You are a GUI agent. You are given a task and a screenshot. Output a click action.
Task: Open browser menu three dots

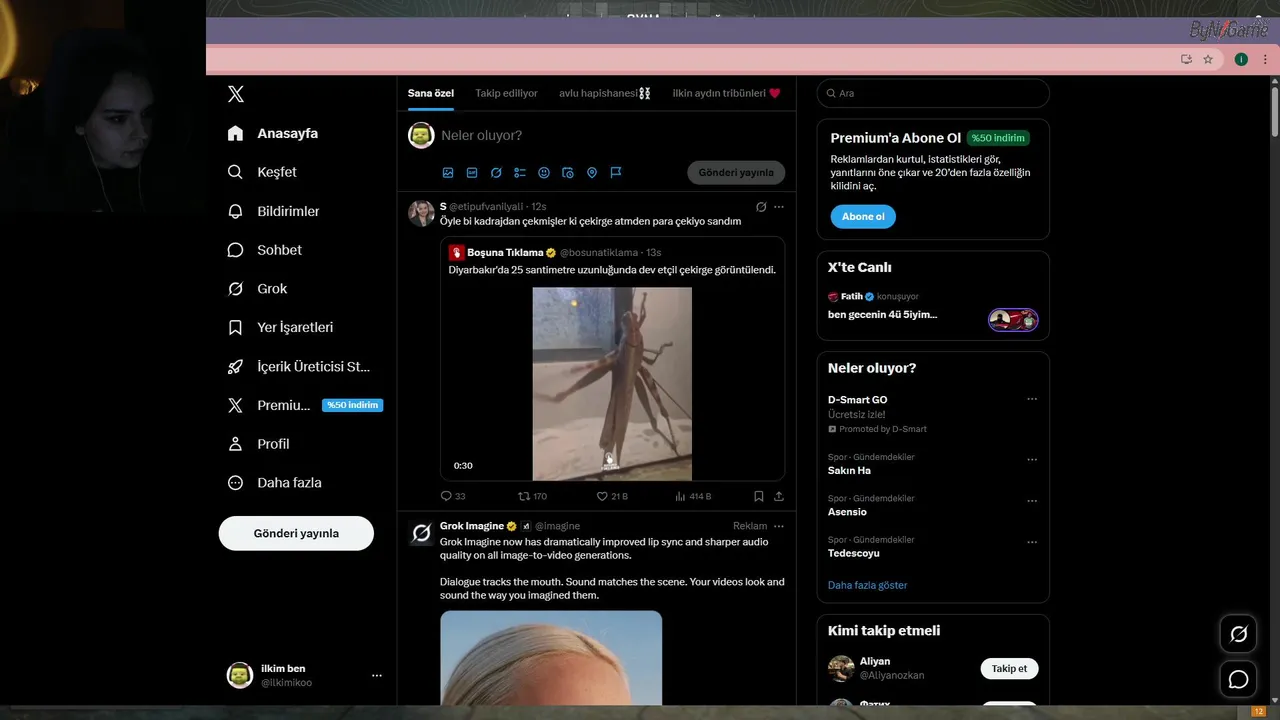pos(1264,59)
